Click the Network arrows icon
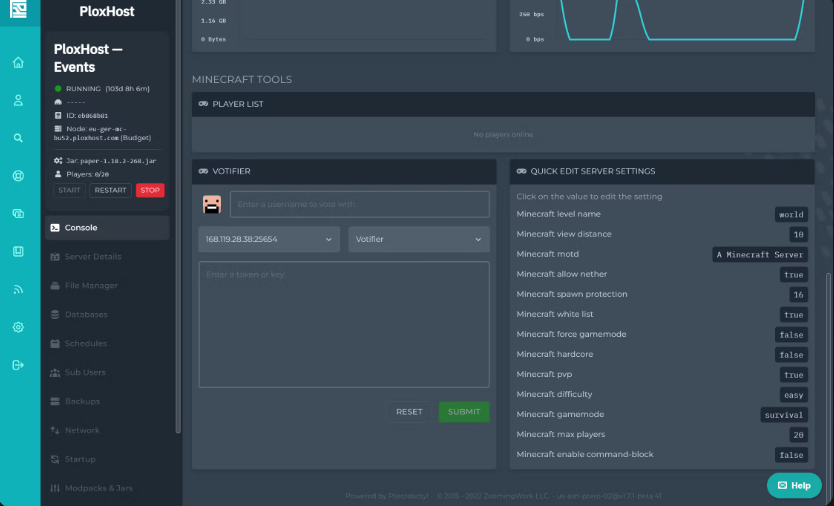Viewport: 834px width, 506px height. [55, 430]
